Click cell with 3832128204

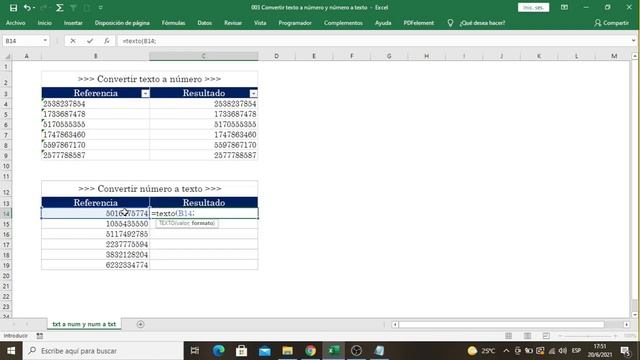pyautogui.click(x=96, y=255)
